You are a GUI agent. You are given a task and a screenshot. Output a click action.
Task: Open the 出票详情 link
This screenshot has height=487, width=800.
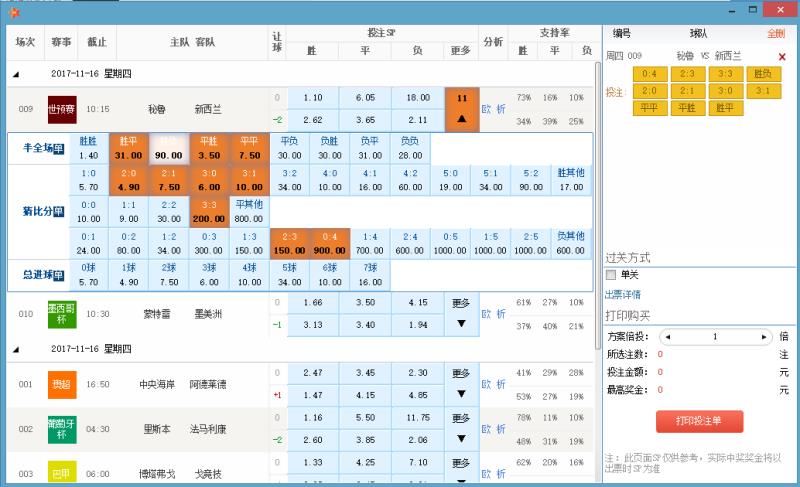[623, 295]
